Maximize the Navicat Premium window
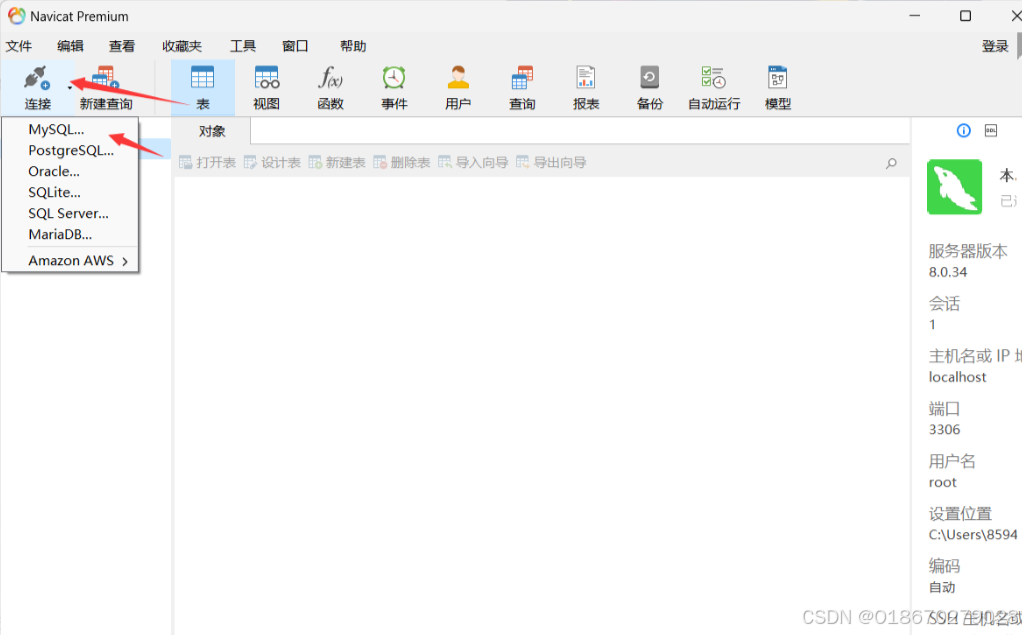This screenshot has height=635, width=1022. (965, 16)
